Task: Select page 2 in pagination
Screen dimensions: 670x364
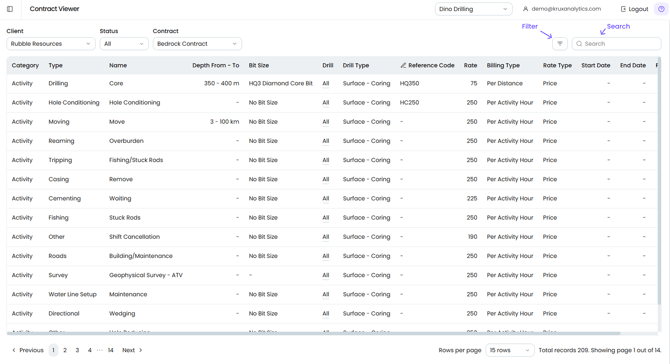Action: [65, 350]
